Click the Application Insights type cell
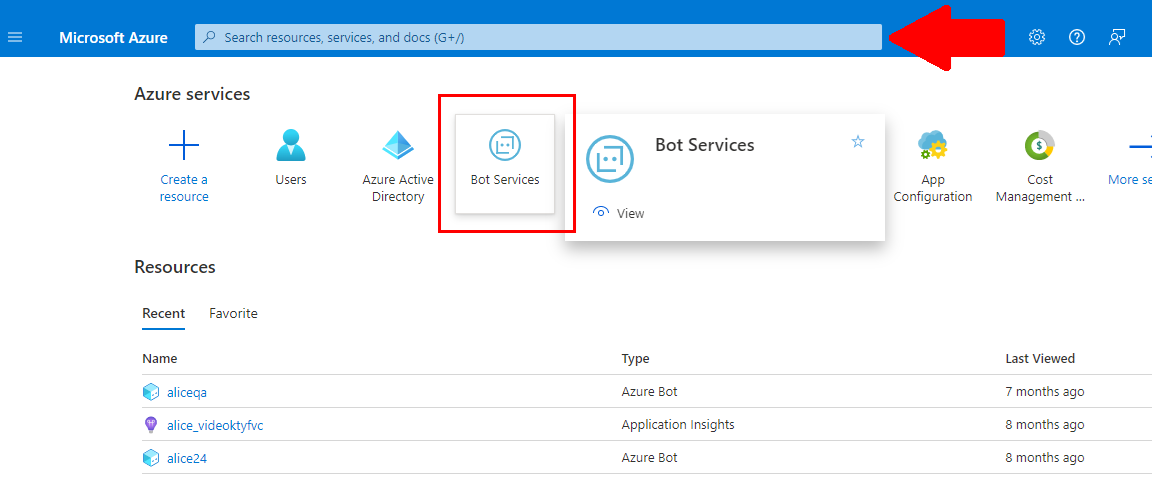The height and width of the screenshot is (497, 1152). tap(678, 425)
